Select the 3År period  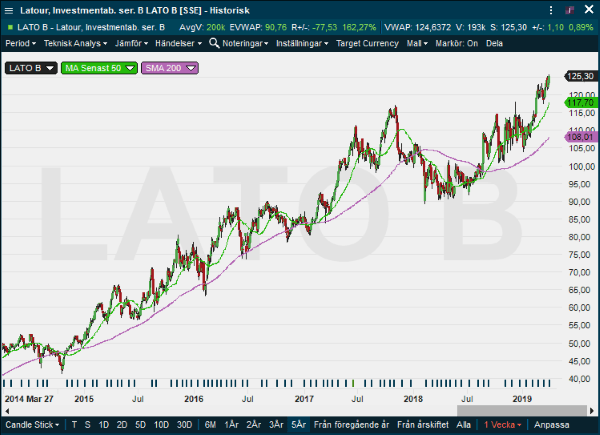pos(276,425)
